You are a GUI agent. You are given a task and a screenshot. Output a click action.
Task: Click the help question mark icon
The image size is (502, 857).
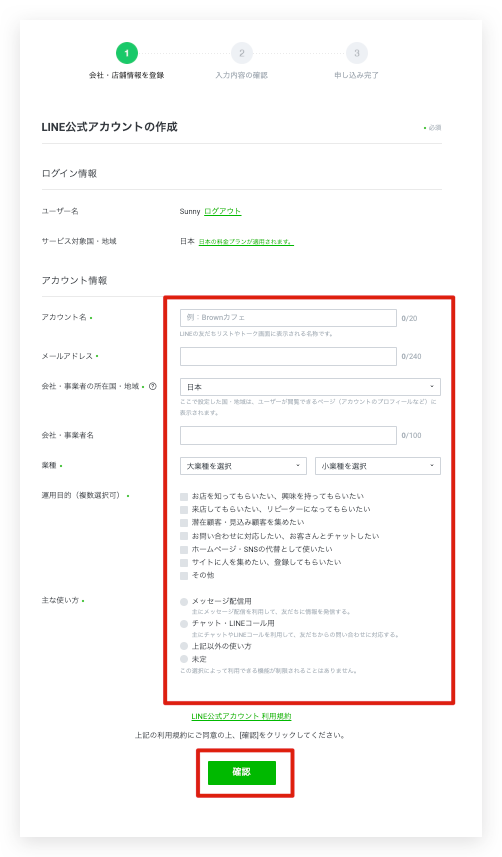(x=153, y=386)
